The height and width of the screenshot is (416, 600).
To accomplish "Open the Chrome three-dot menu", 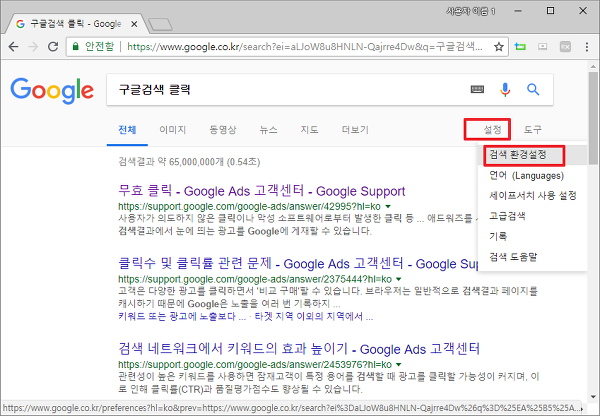I will click(587, 47).
